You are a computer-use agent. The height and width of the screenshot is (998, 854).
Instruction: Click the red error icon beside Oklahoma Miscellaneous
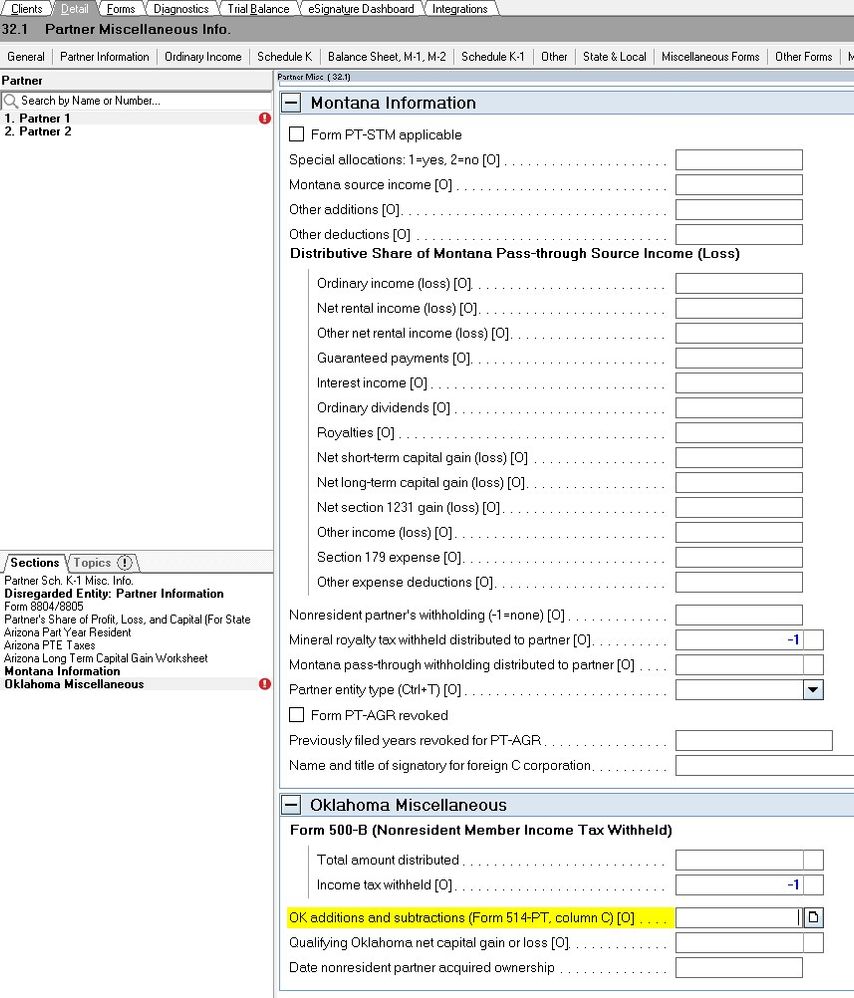tap(264, 684)
